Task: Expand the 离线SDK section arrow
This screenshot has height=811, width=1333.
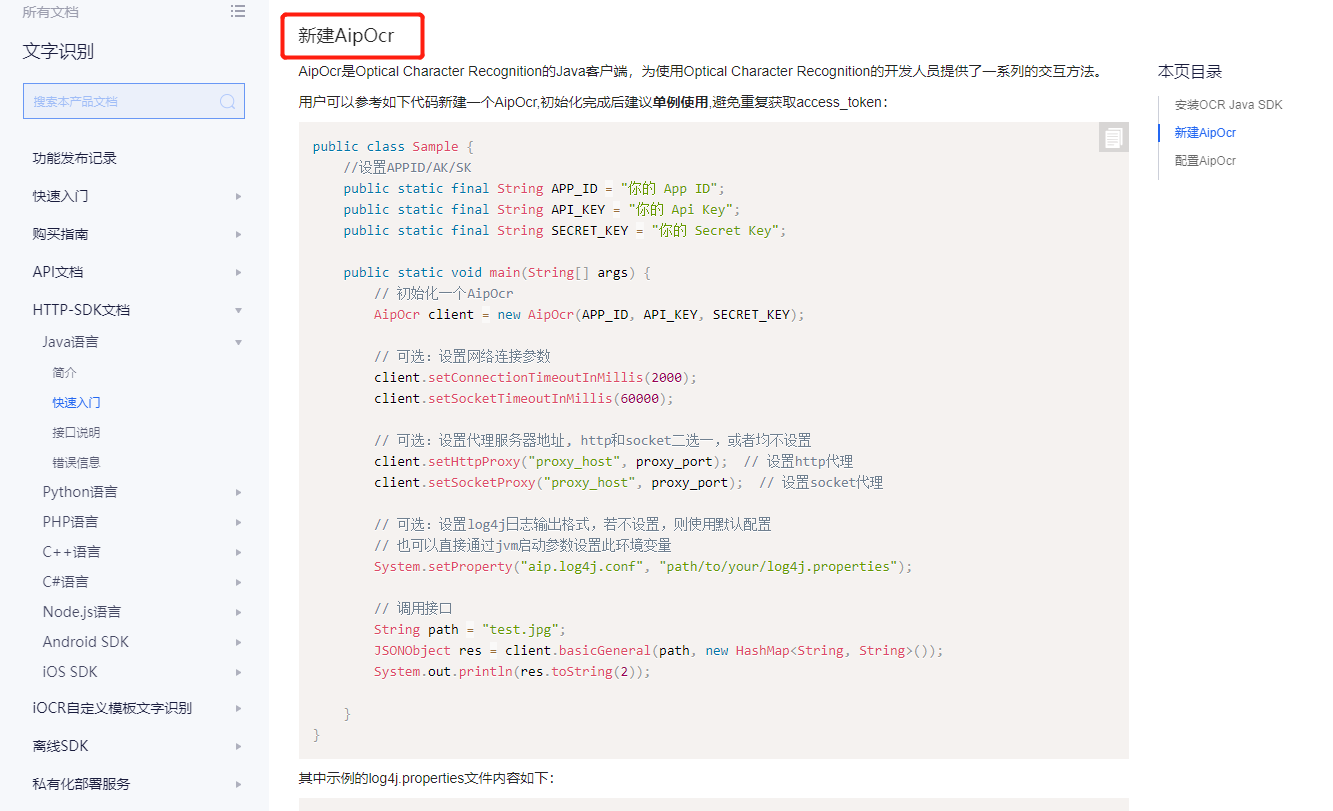Action: click(x=238, y=746)
